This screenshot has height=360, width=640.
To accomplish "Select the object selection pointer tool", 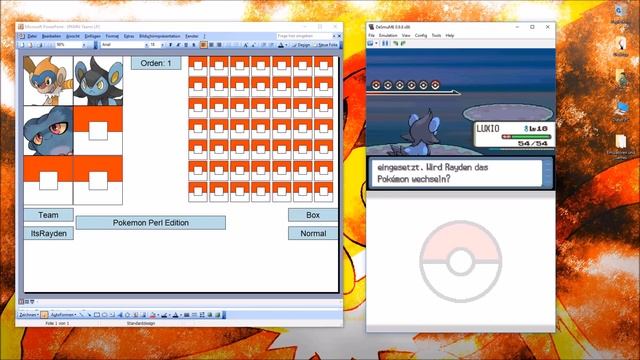I will 44,315.
